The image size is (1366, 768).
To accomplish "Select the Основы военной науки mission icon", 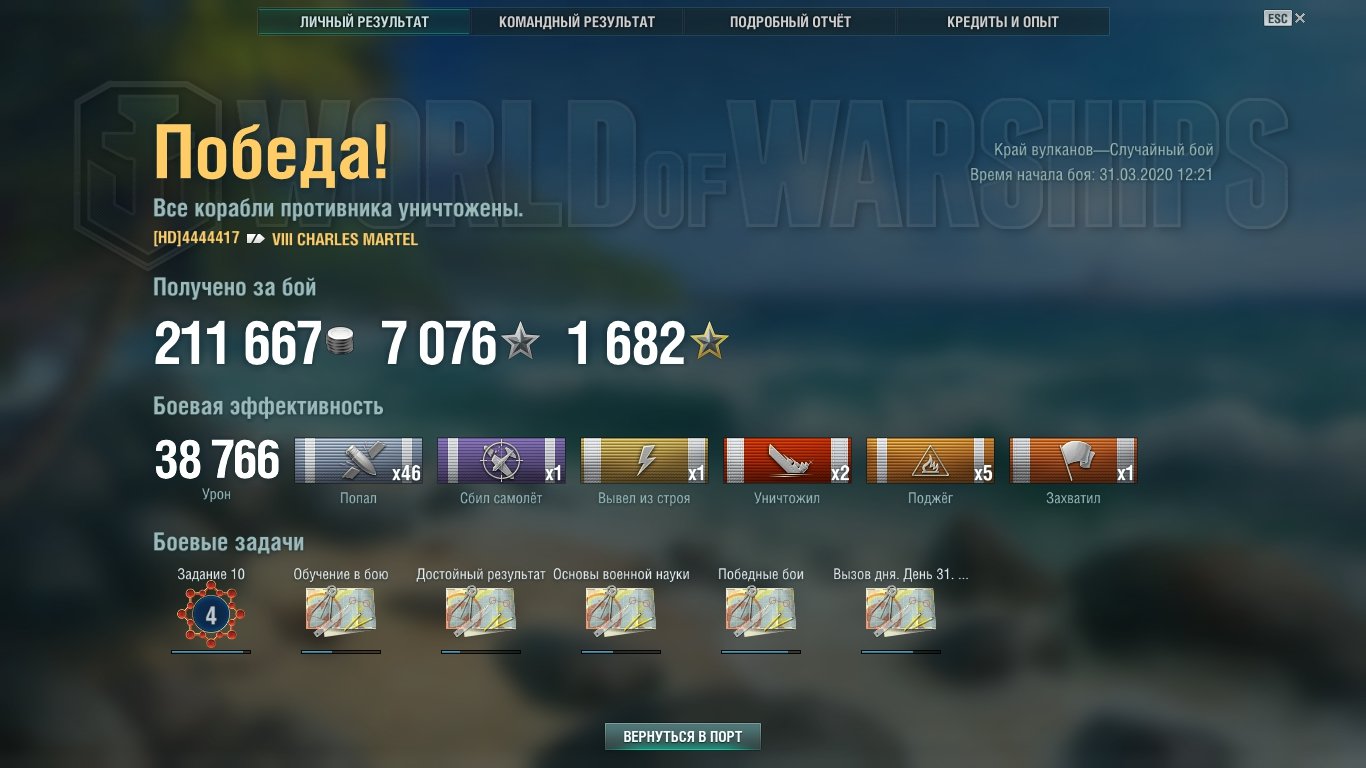I will [x=621, y=612].
